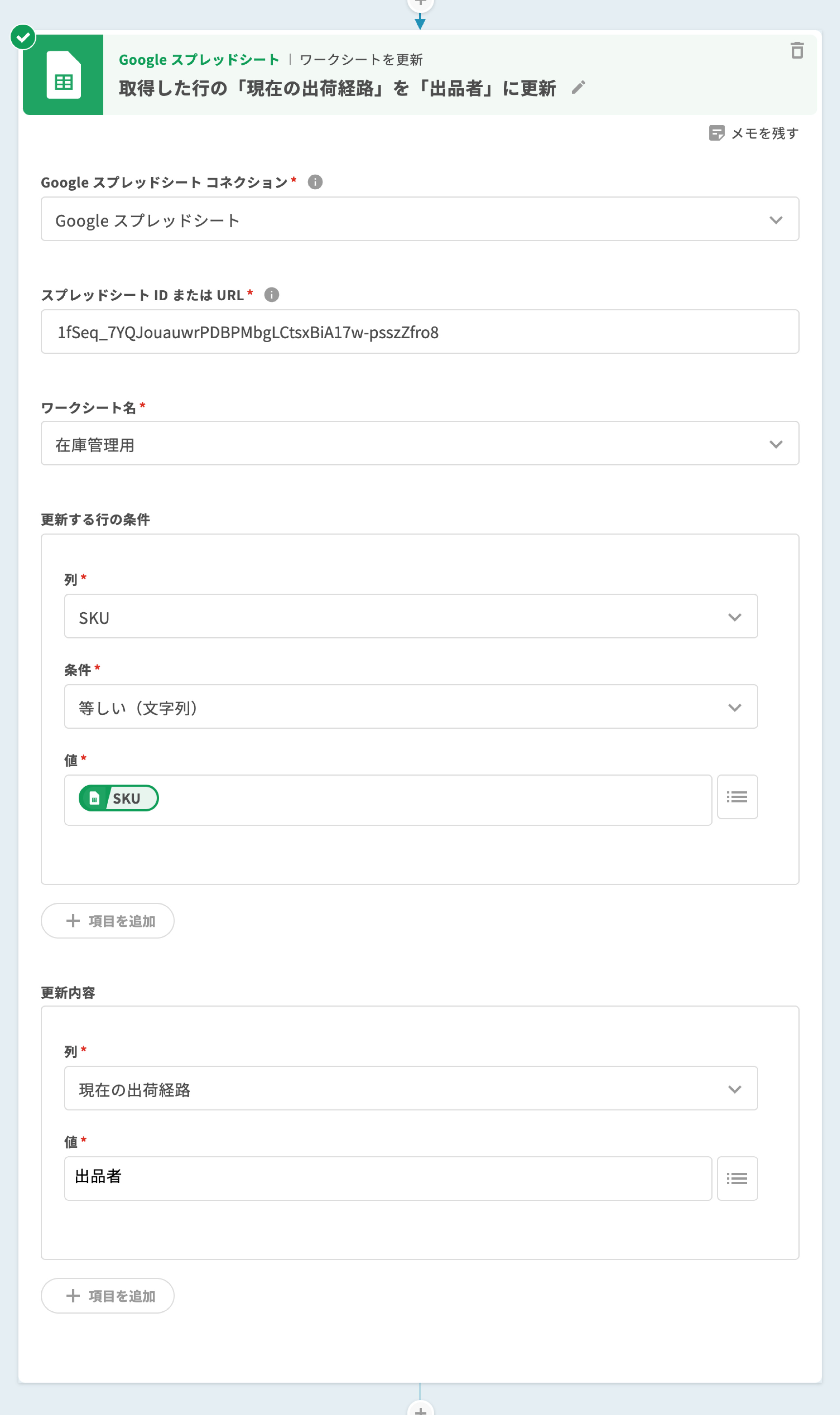
Task: Click the Google Sheets app icon
Action: click(x=63, y=75)
